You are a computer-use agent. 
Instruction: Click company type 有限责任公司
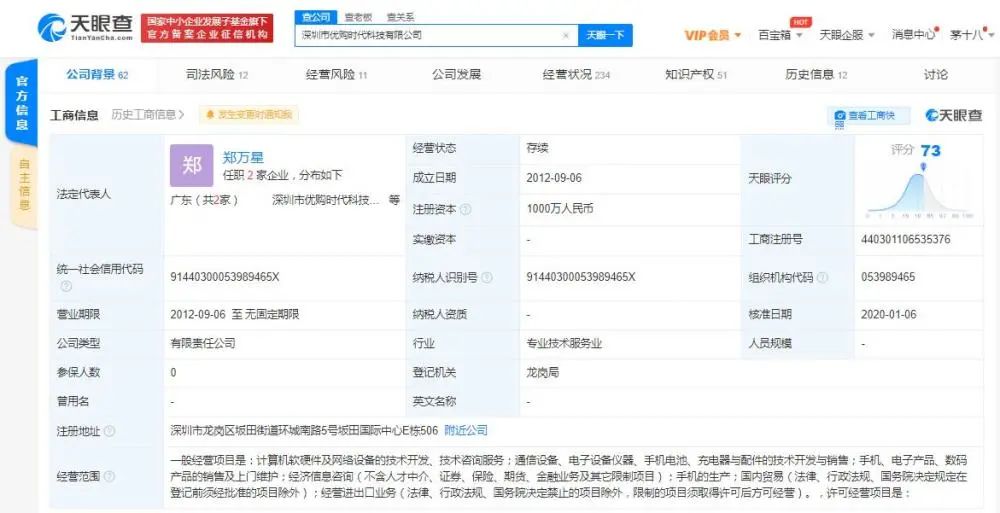203,343
